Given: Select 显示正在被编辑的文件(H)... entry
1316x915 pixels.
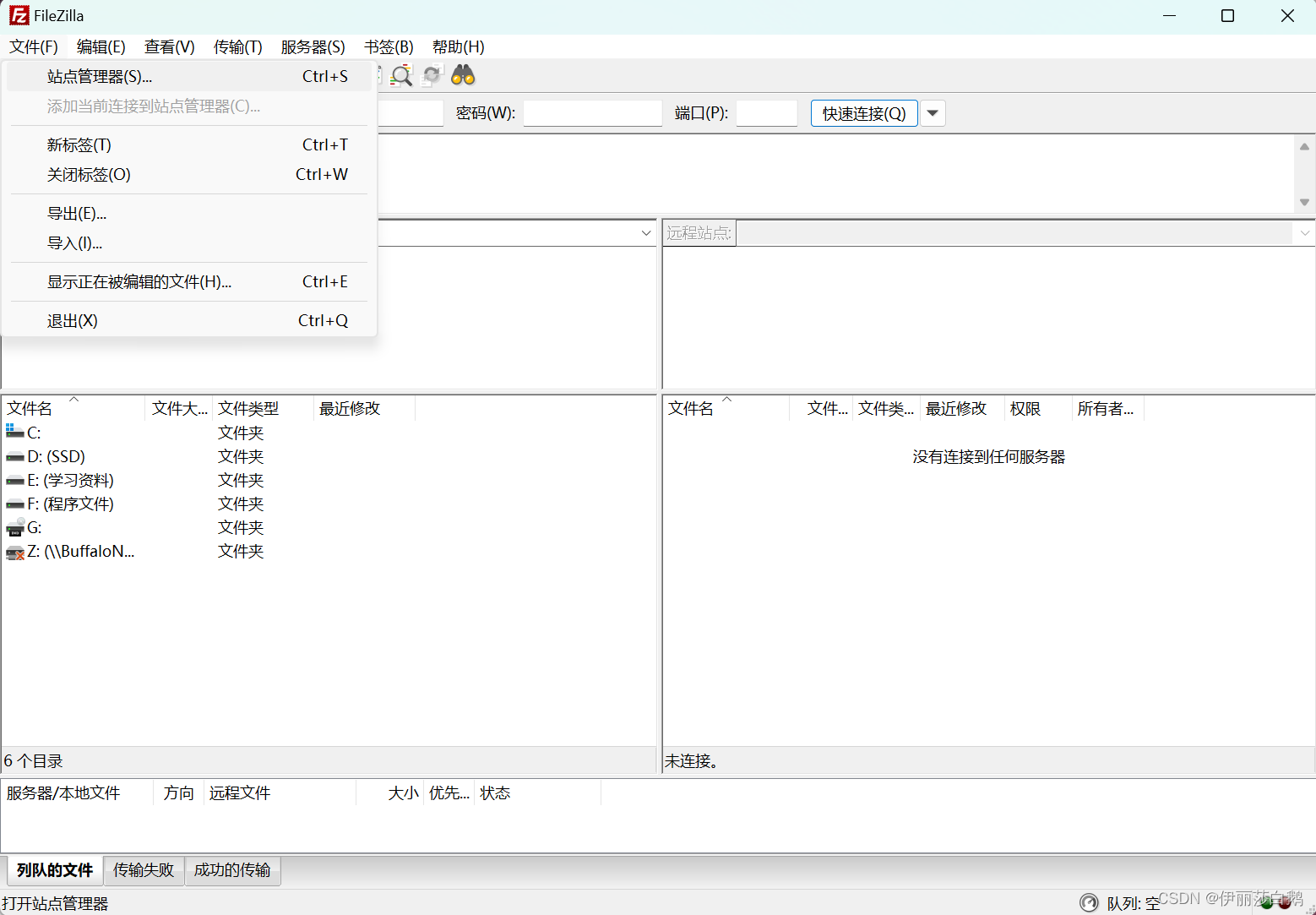Looking at the screenshot, I should click(189, 281).
